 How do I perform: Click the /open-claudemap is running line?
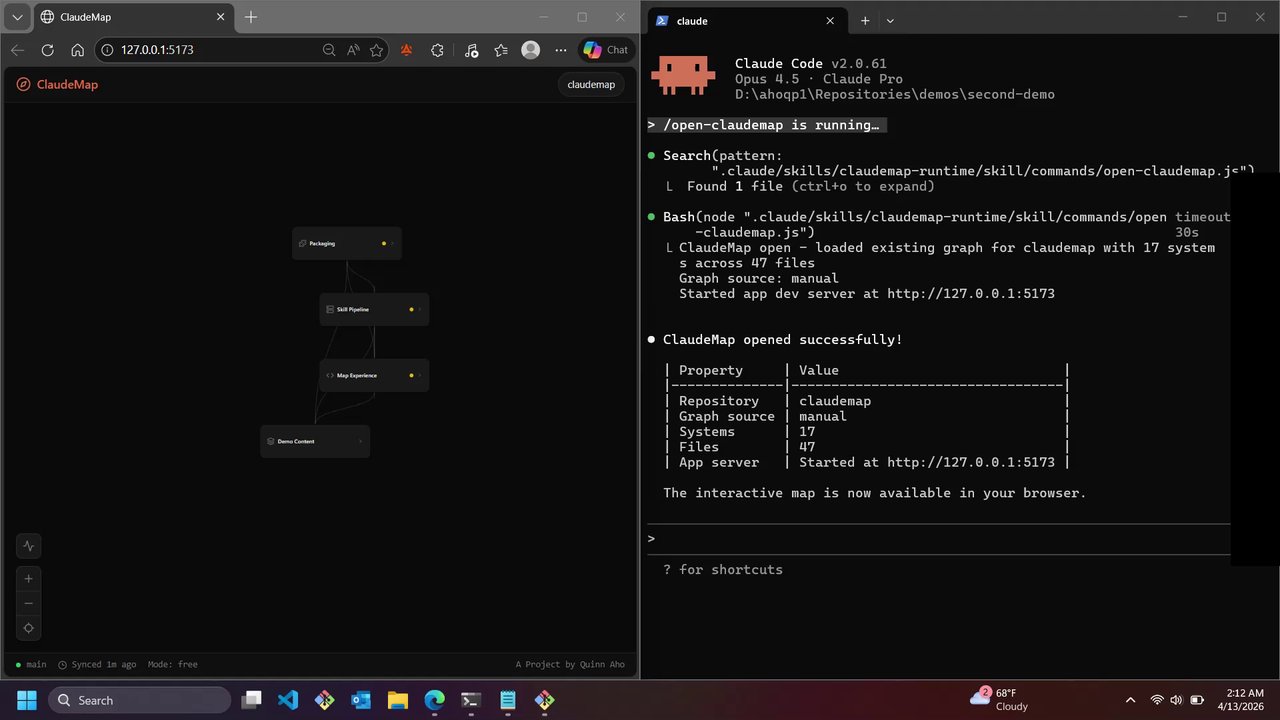coord(767,125)
